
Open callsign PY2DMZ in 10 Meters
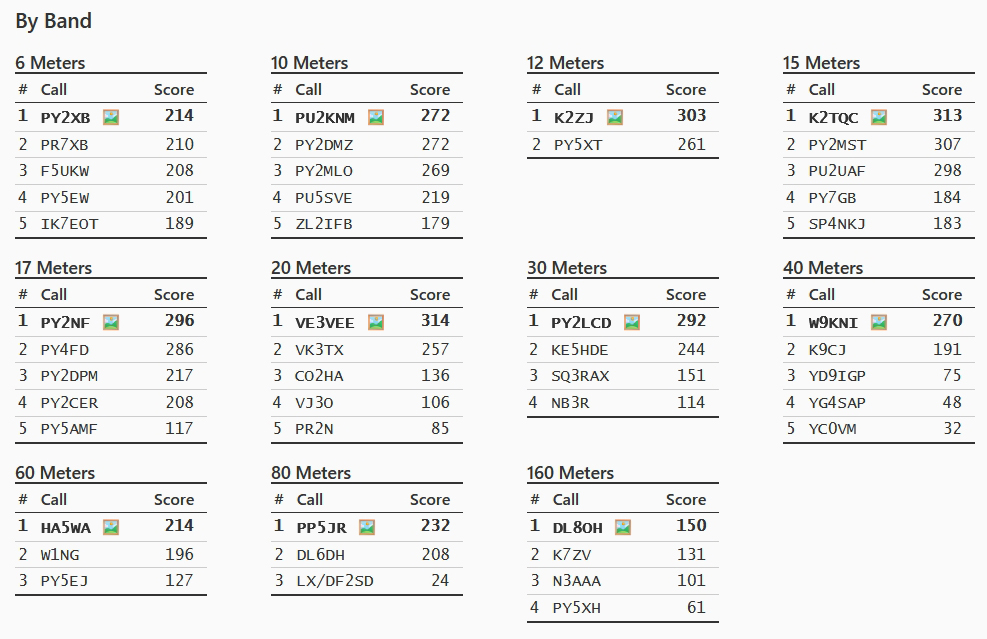click(324, 145)
